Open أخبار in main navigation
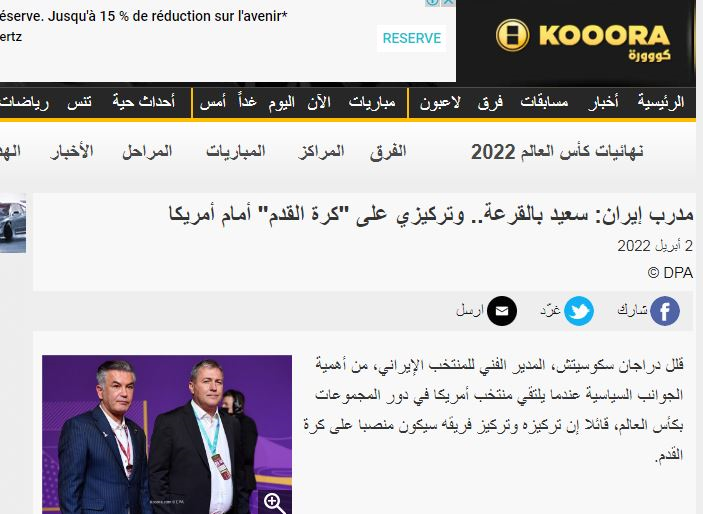 pyautogui.click(x=603, y=102)
